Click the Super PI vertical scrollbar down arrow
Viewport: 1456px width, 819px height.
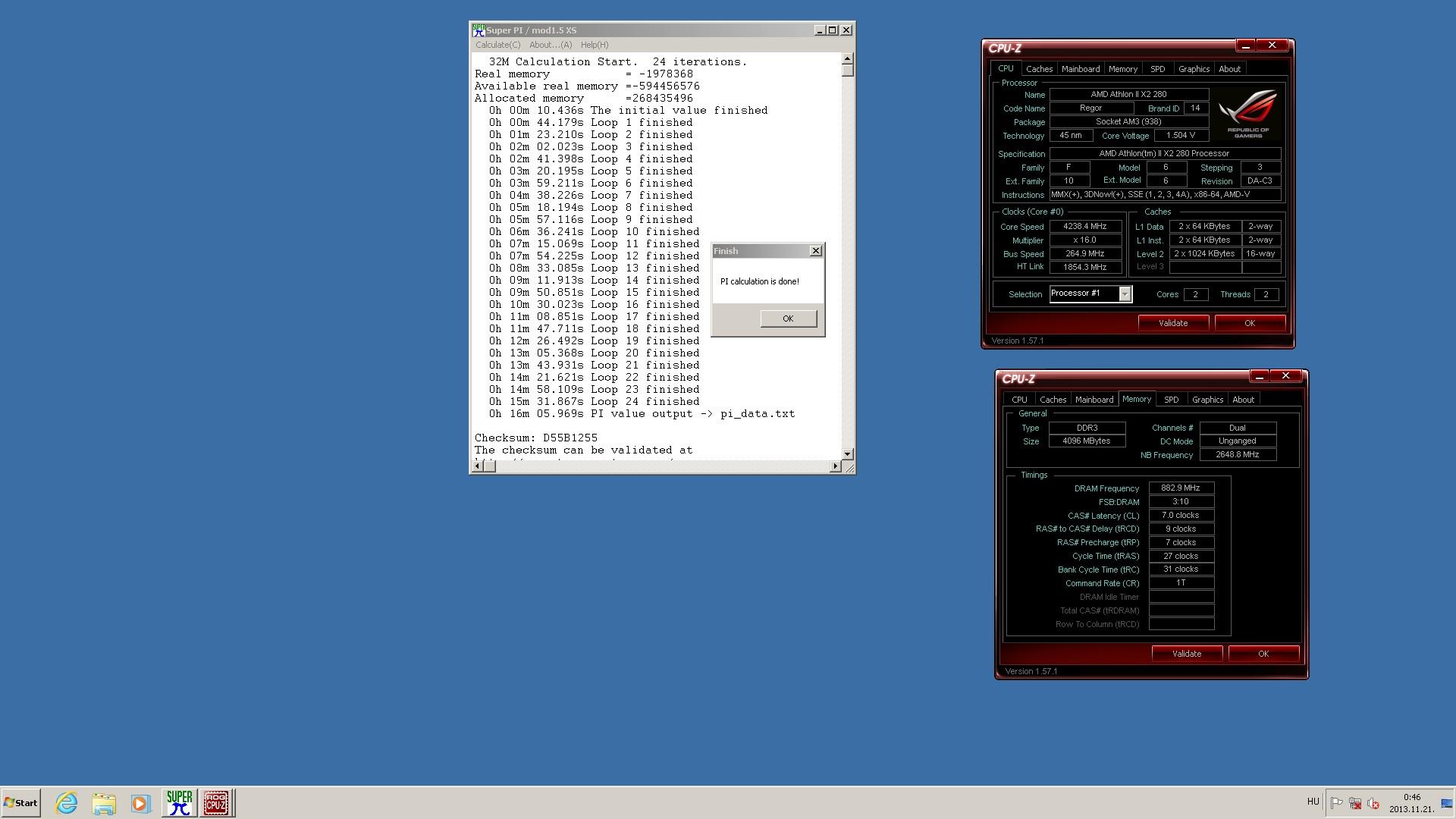point(848,453)
